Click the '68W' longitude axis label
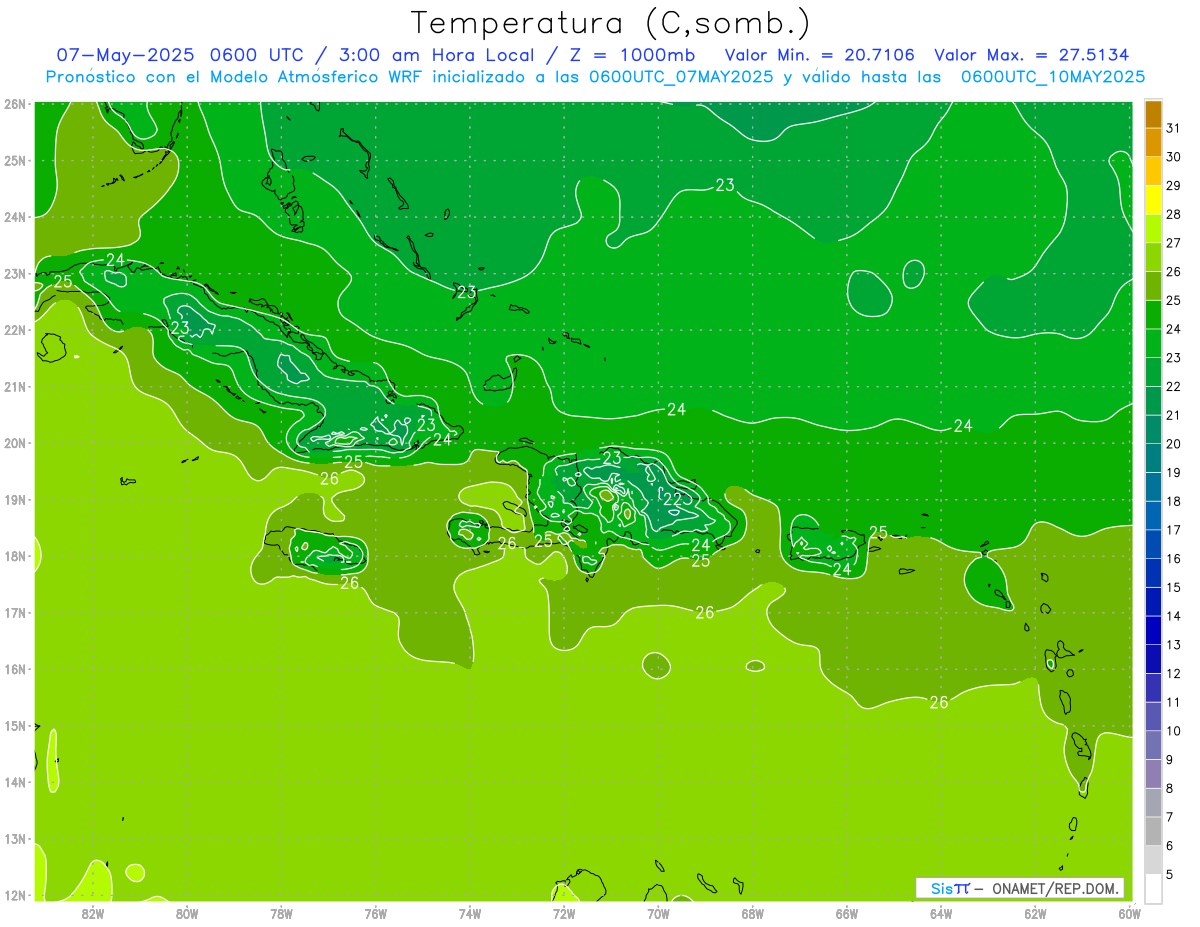Image resolution: width=1200 pixels, height=927 pixels. (x=753, y=912)
